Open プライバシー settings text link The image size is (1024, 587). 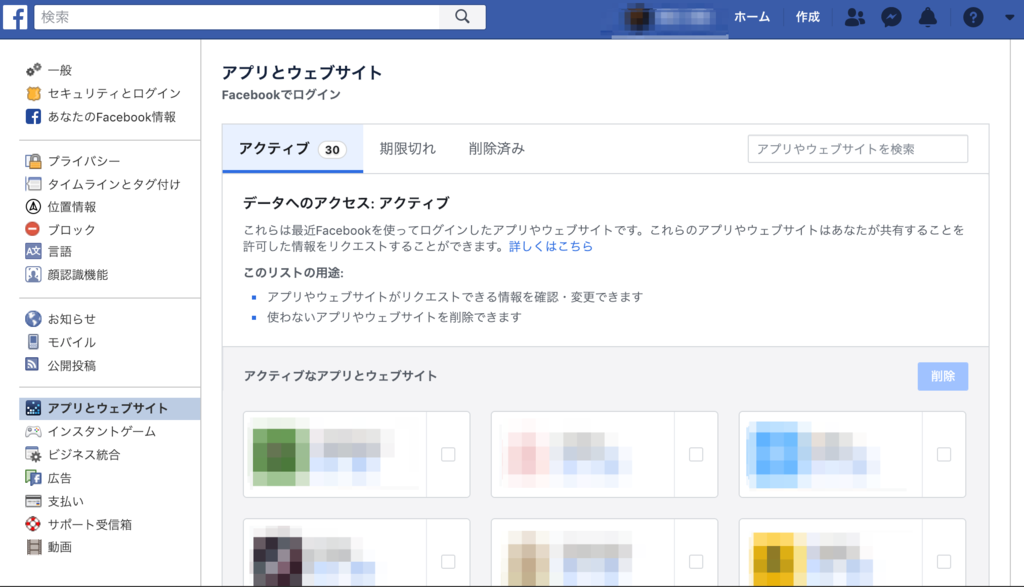(84, 161)
